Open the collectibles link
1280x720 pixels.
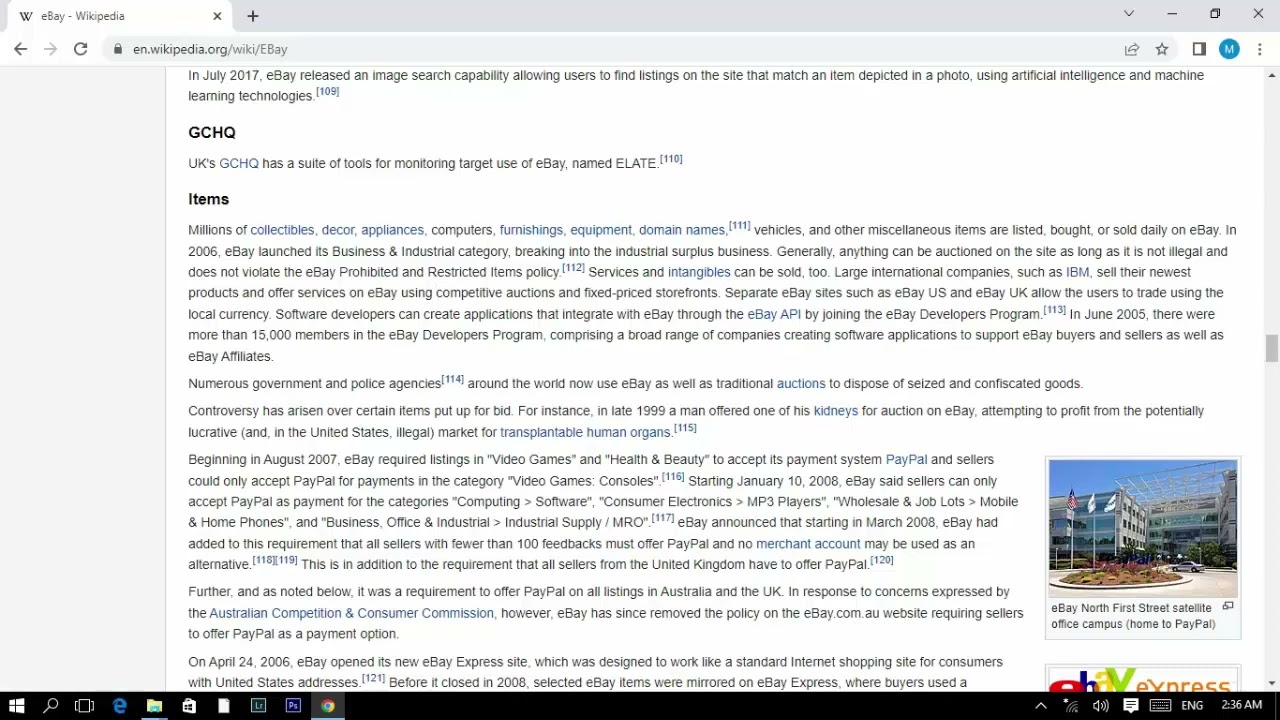[x=282, y=230]
